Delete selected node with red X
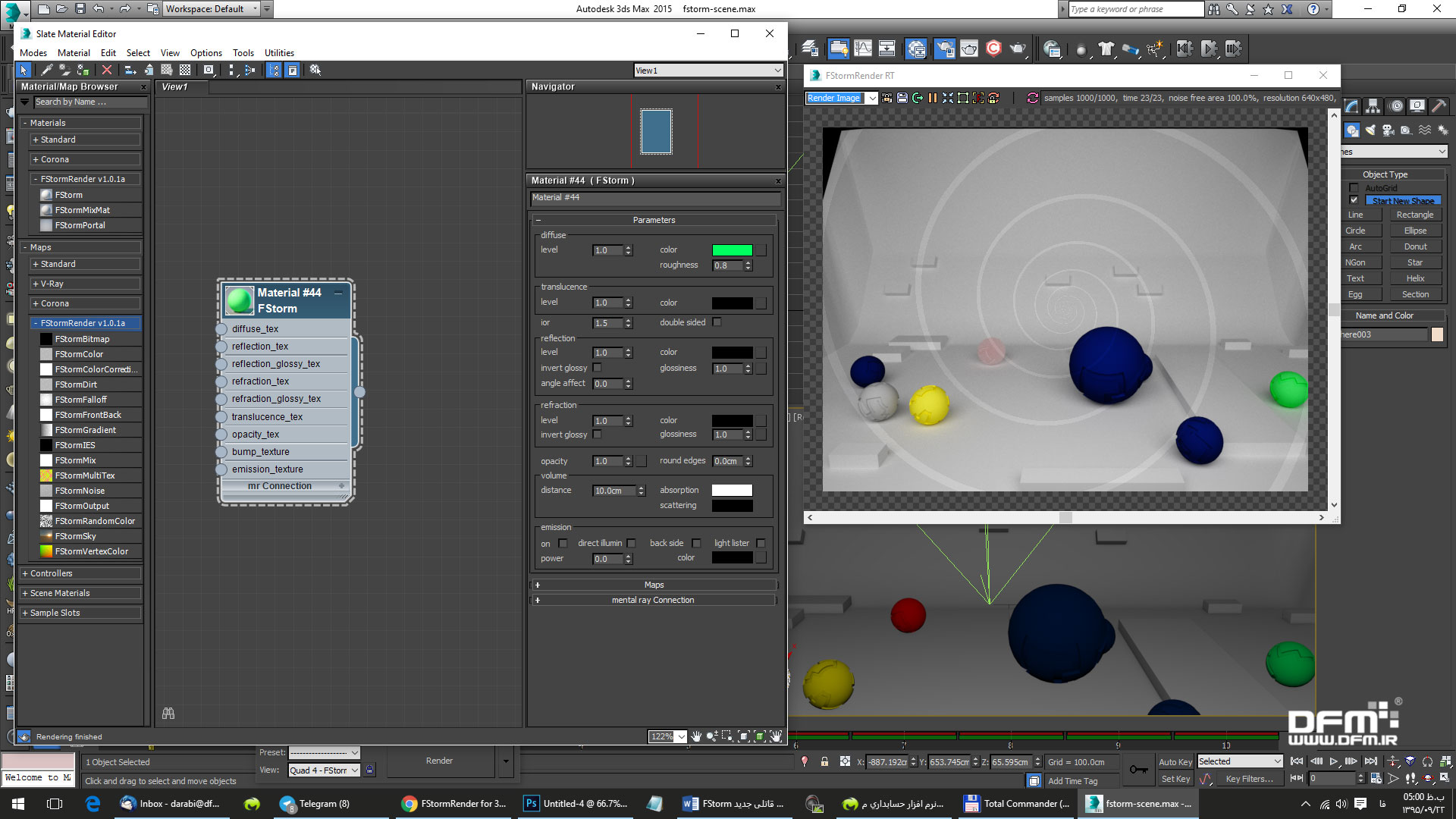The image size is (1456, 819). (x=107, y=70)
